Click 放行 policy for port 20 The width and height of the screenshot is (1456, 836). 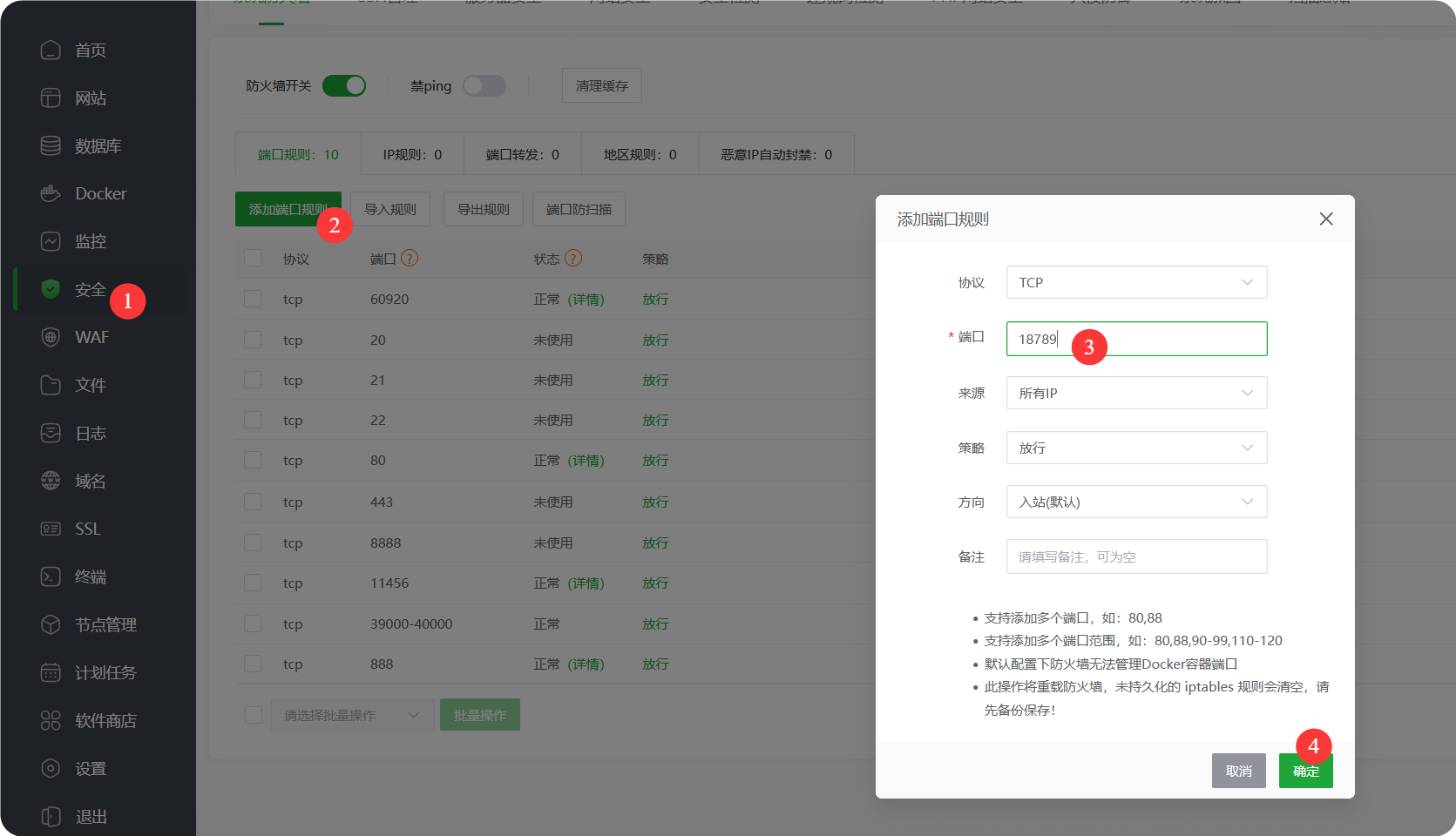click(x=655, y=340)
